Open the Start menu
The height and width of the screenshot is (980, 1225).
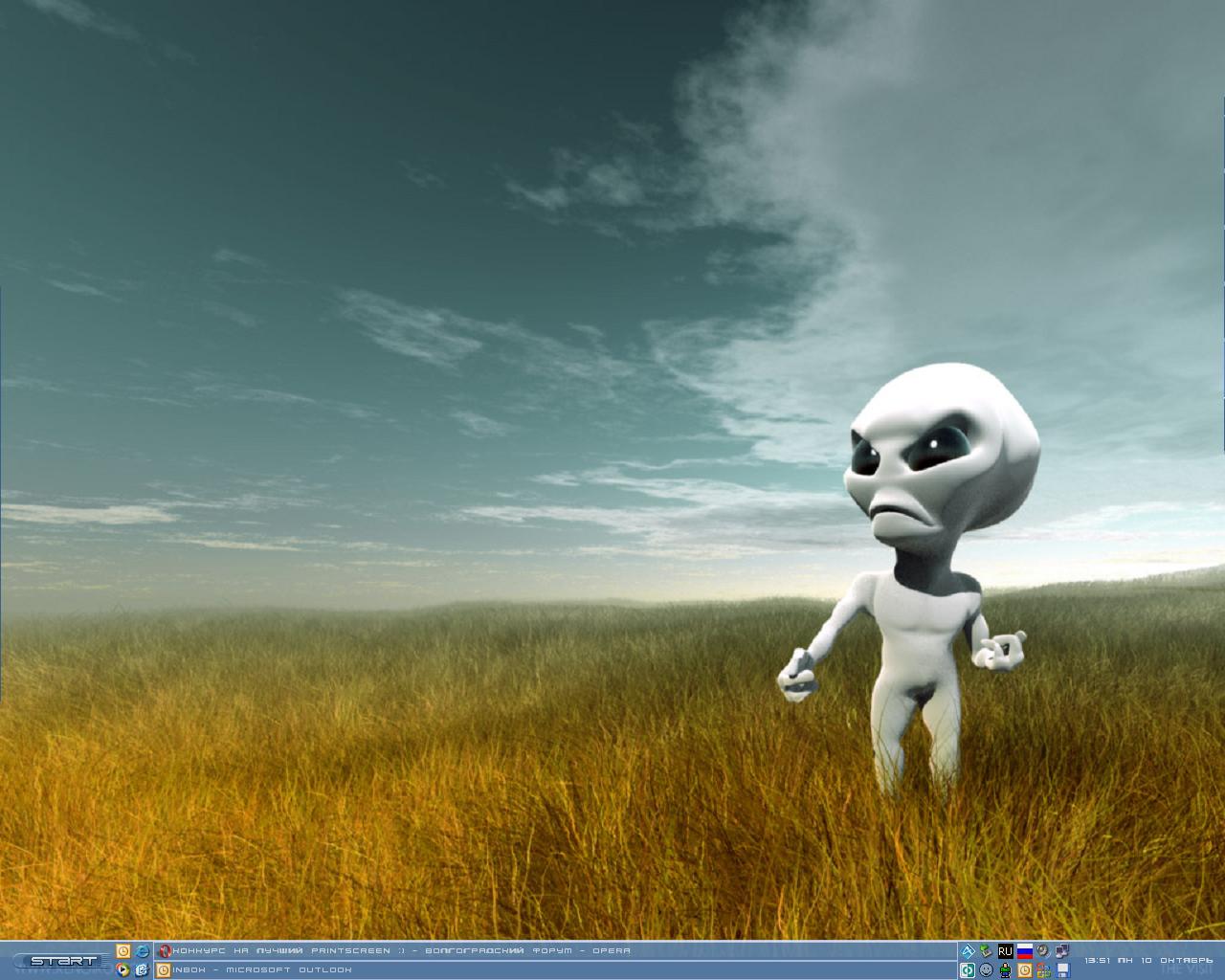point(63,961)
